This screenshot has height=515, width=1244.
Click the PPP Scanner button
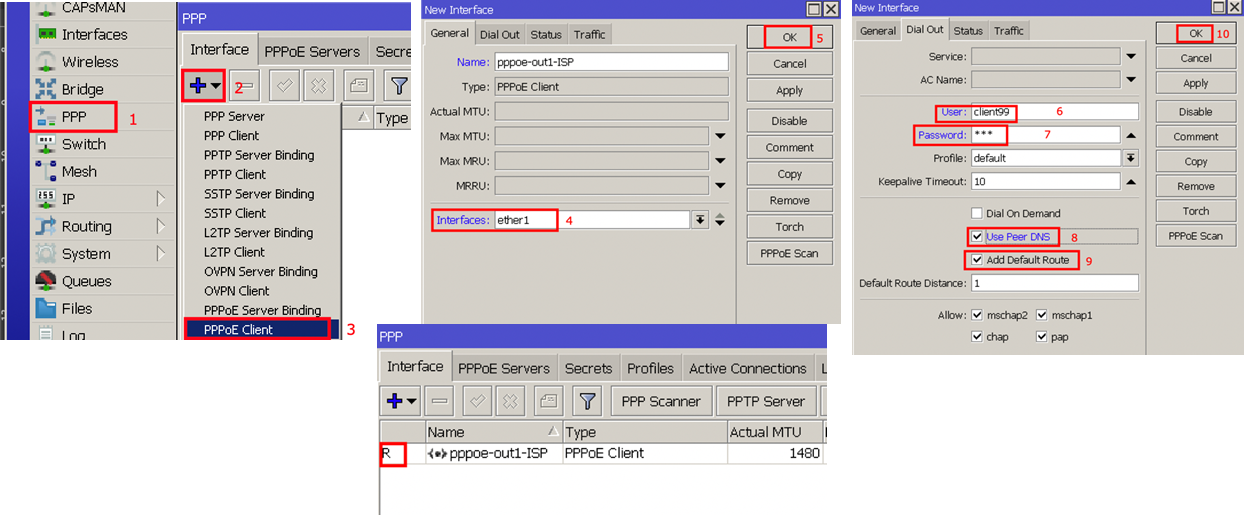click(661, 401)
